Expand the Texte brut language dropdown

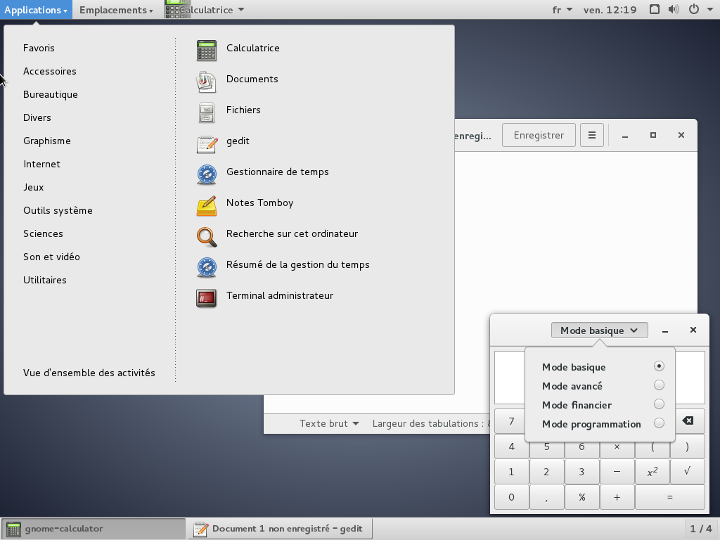pyautogui.click(x=329, y=424)
